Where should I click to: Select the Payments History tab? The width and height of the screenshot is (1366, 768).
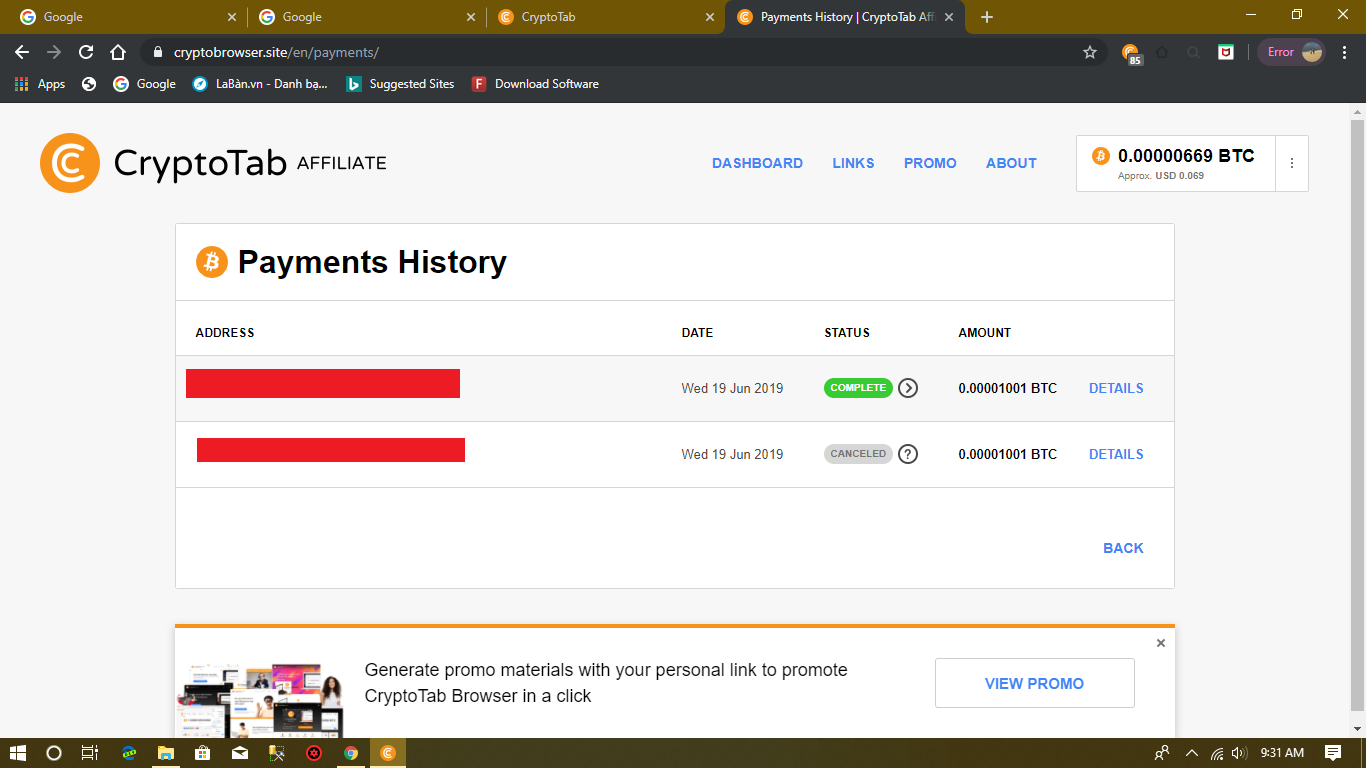(x=845, y=17)
